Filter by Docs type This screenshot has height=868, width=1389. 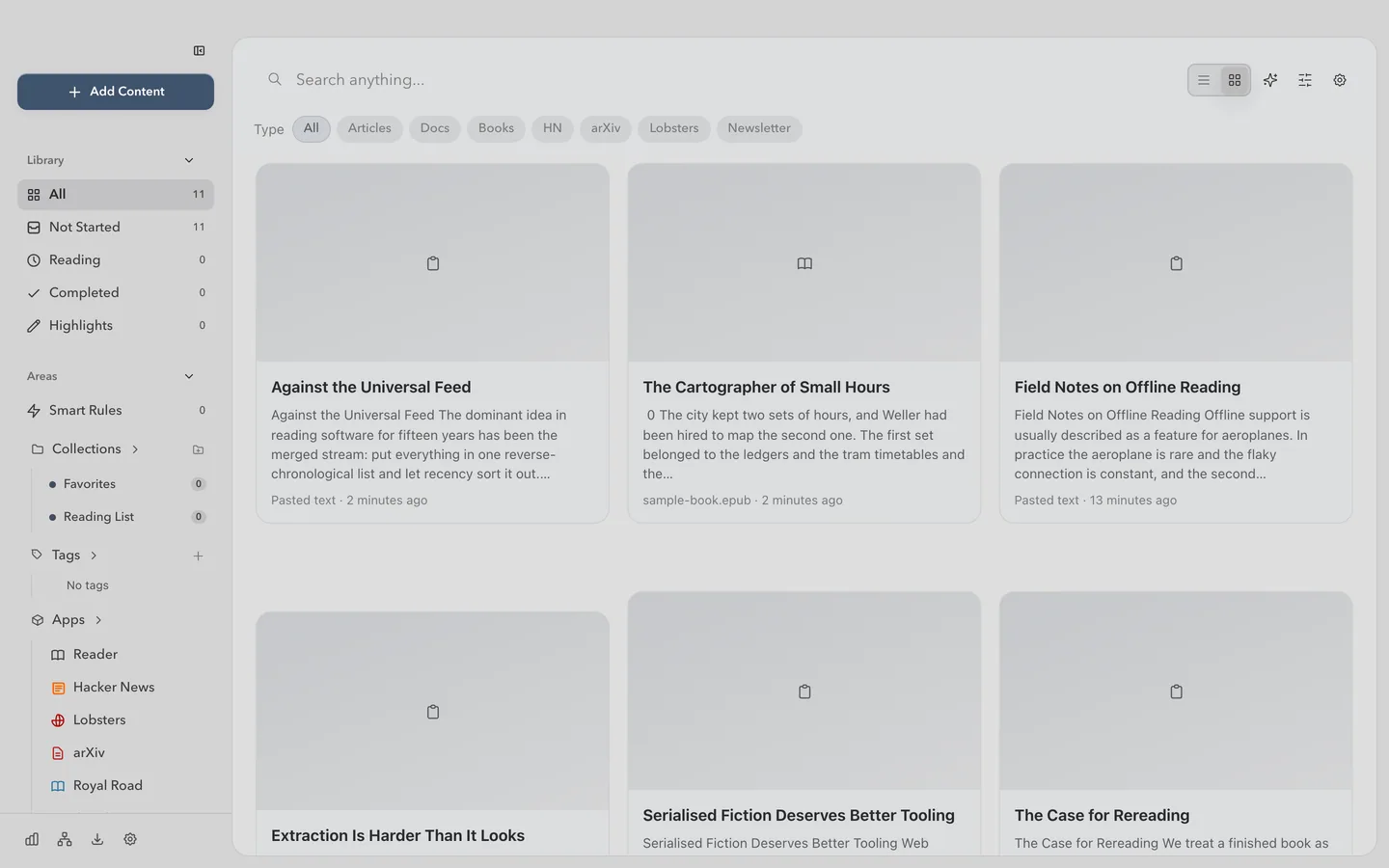pyautogui.click(x=435, y=128)
